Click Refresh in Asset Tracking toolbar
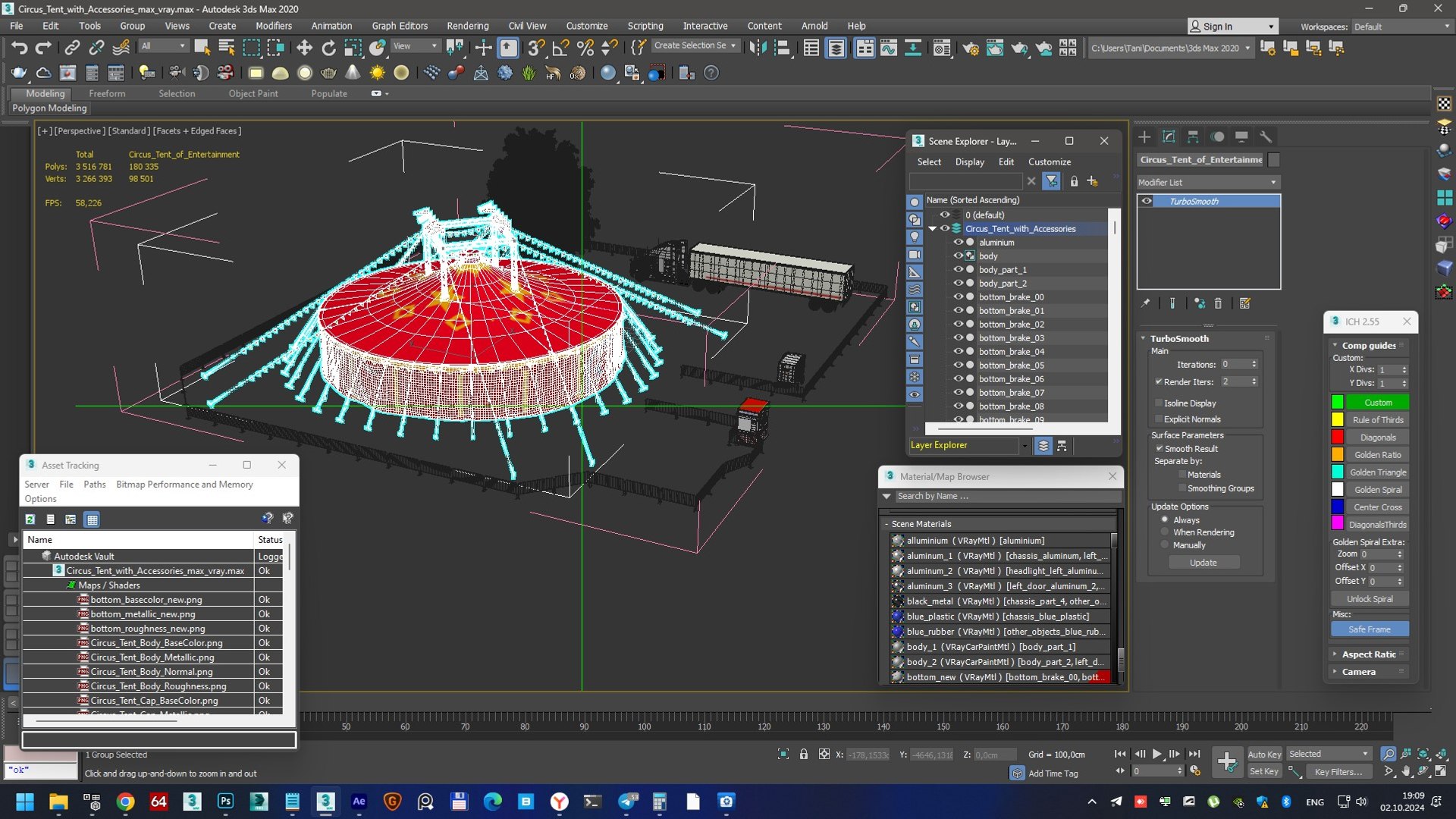Image resolution: width=1456 pixels, height=819 pixels. [30, 519]
